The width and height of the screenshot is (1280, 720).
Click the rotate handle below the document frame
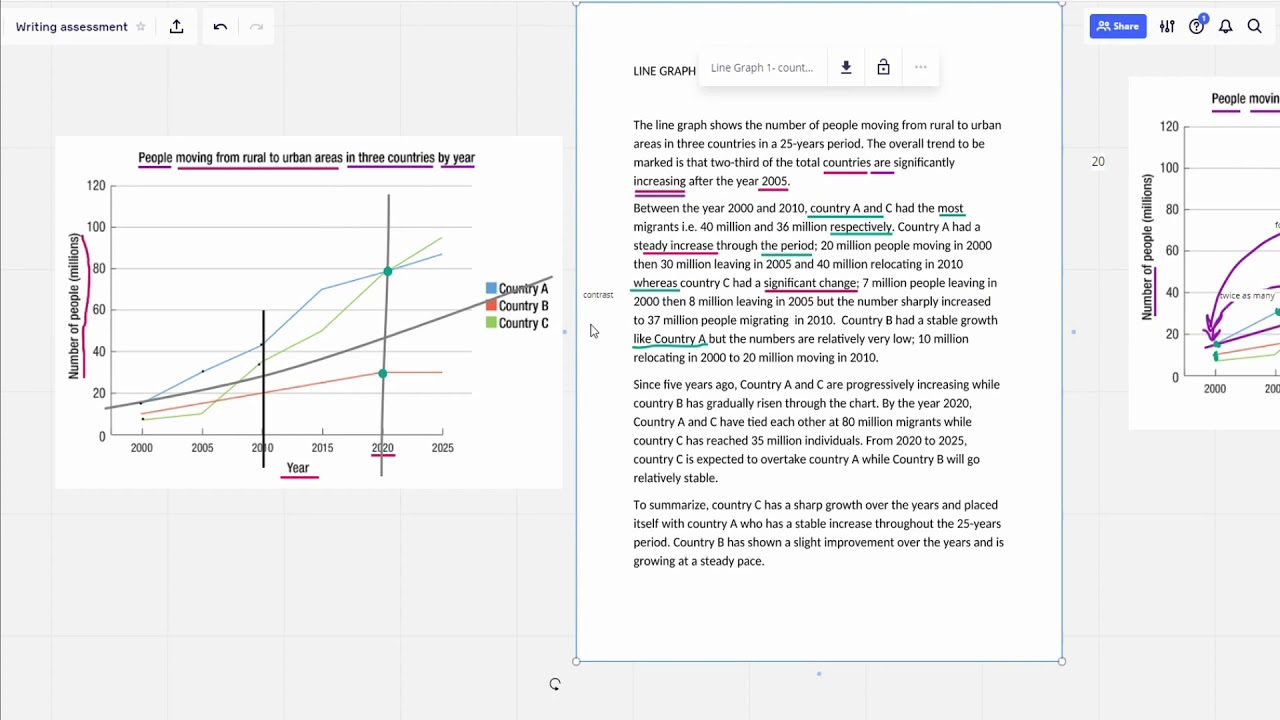(555, 684)
